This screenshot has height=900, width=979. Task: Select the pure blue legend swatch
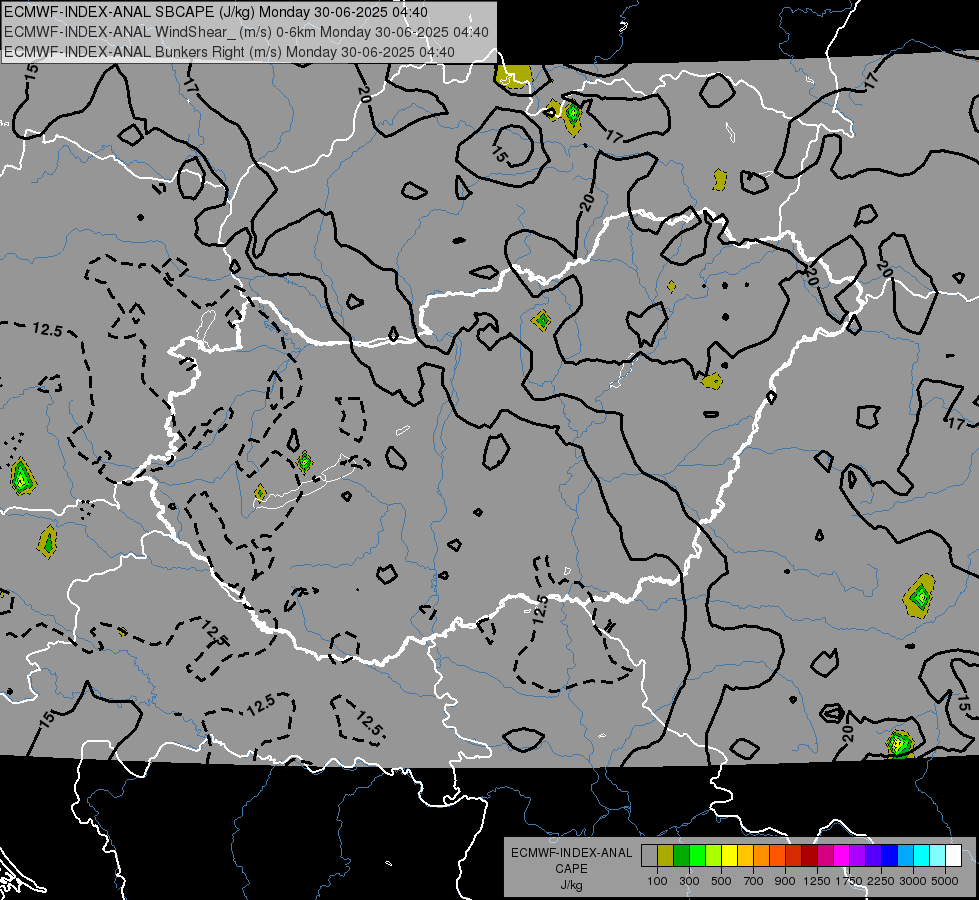[889, 855]
